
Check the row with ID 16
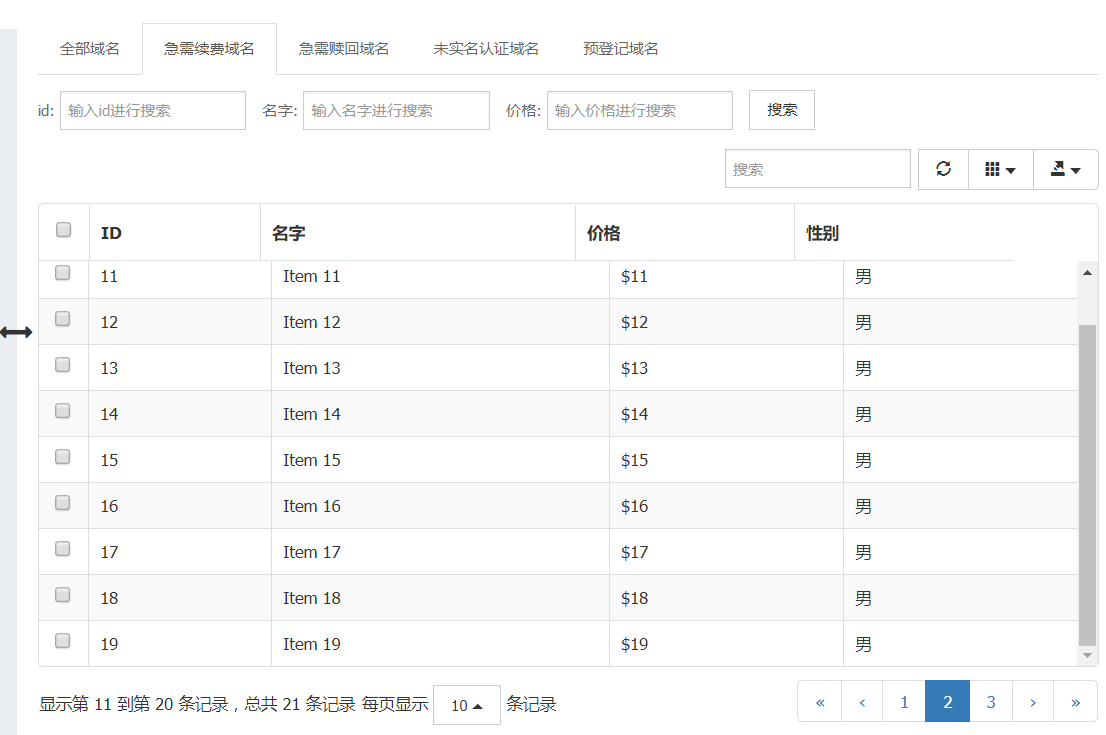pyautogui.click(x=63, y=502)
